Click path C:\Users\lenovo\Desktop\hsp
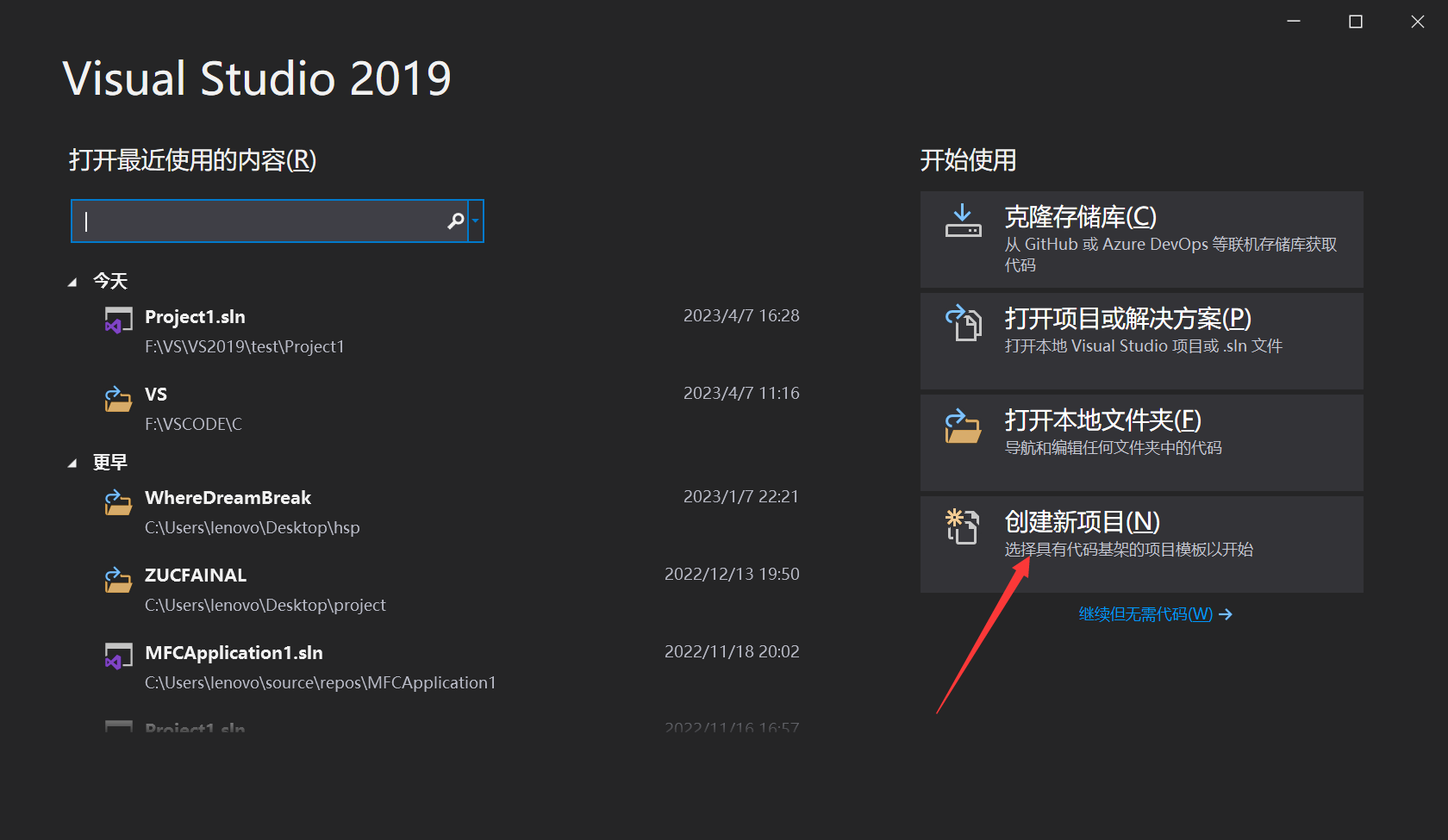This screenshot has width=1448, height=840. tap(253, 527)
